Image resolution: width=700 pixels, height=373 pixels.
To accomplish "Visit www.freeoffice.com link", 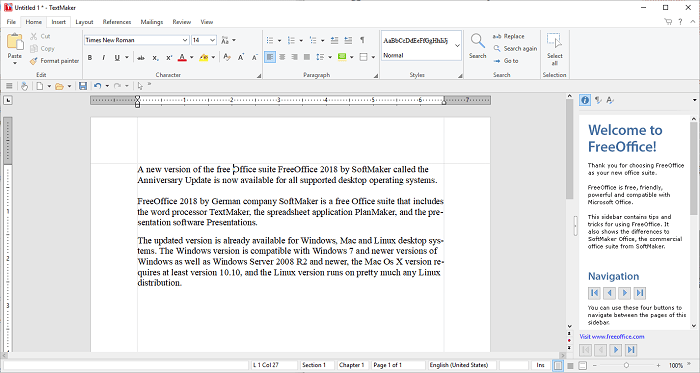I will 612,337.
